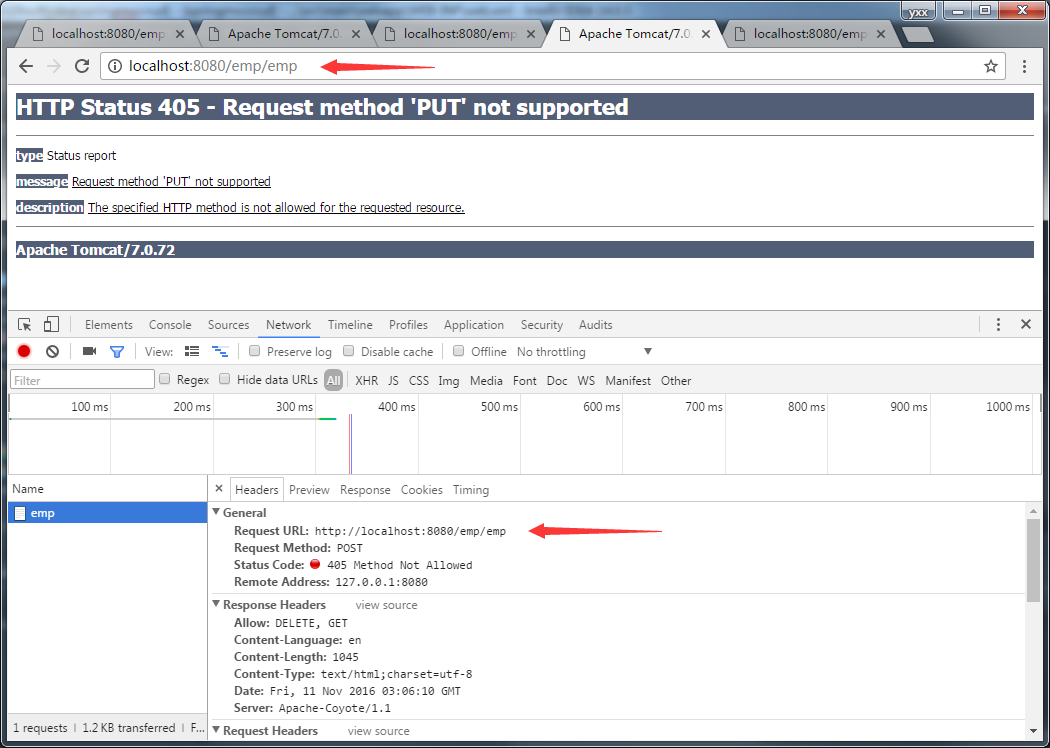Switch to the Cookies tab
Screen dimensions: 1050x748
tap(422, 490)
